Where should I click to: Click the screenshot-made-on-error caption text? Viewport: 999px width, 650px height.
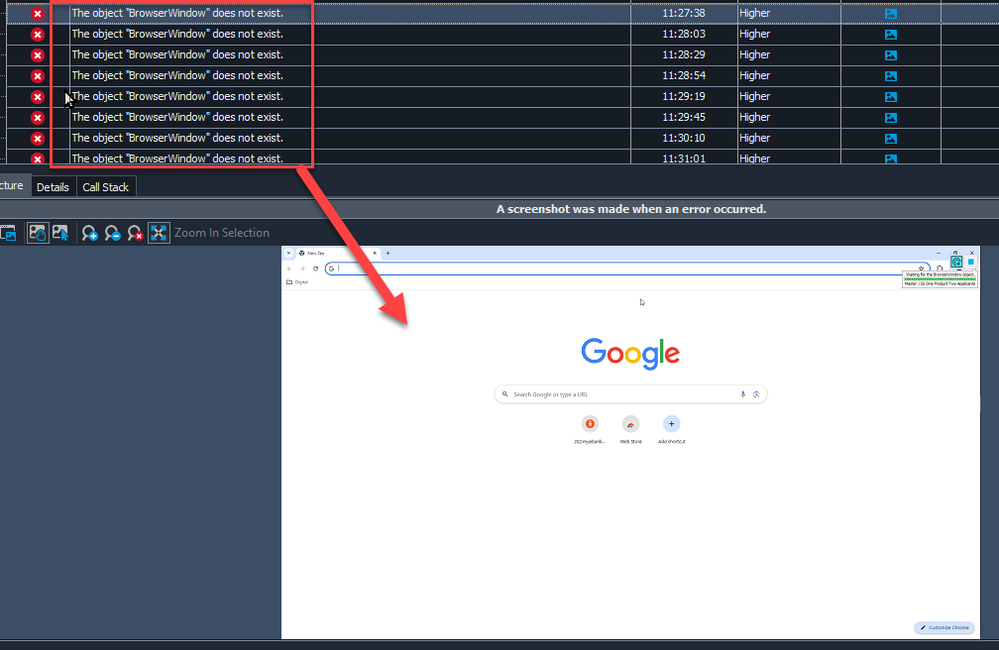tap(631, 209)
